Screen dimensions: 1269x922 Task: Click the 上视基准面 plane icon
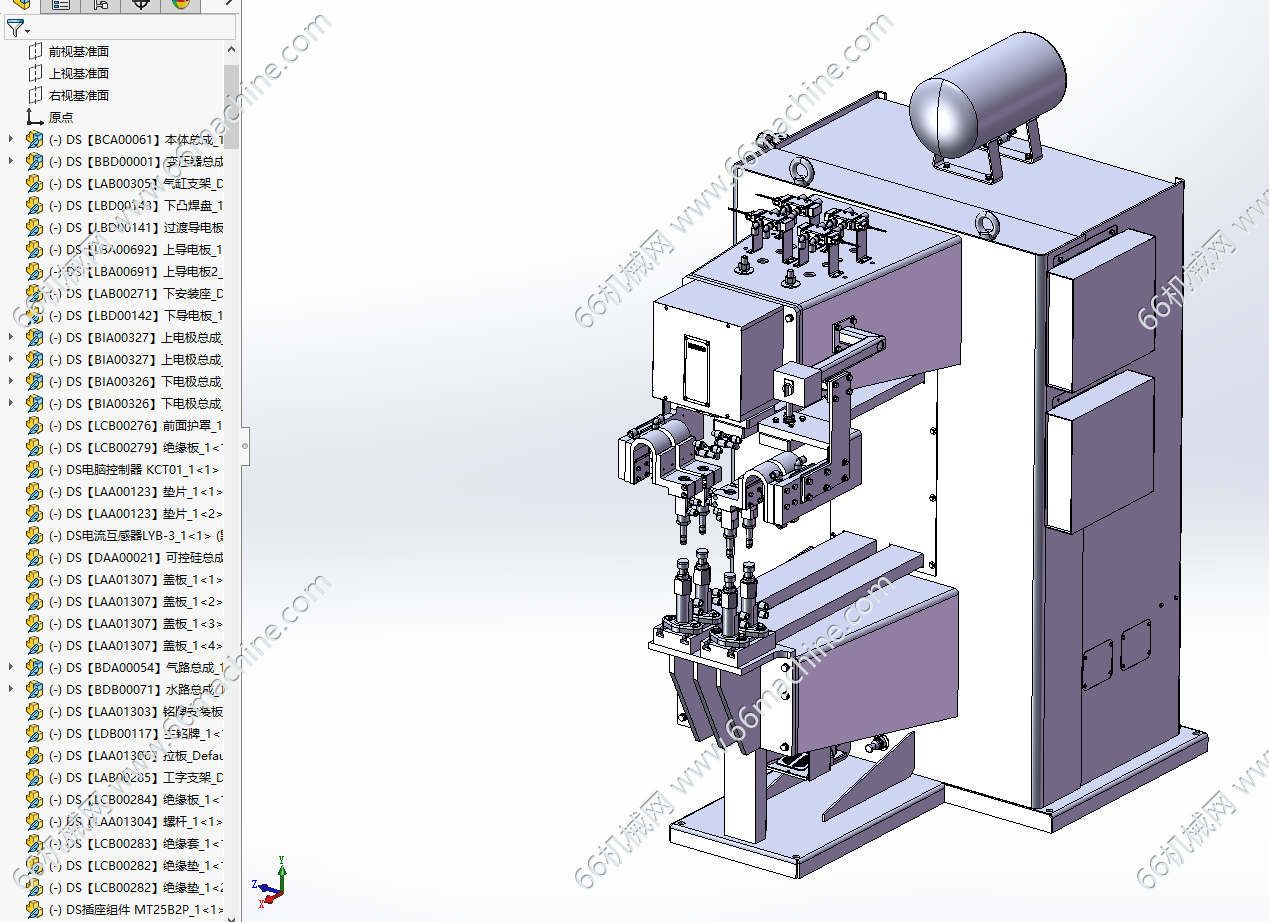pyautogui.click(x=36, y=73)
